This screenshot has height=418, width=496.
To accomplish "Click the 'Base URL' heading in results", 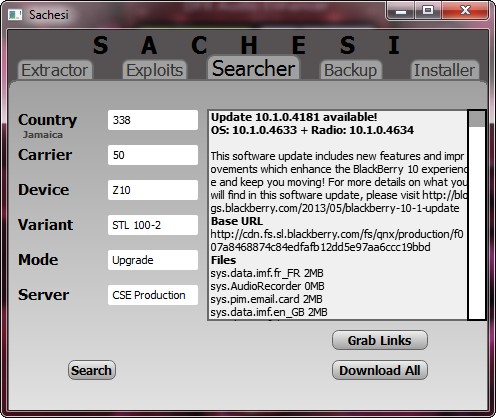I will pos(237,221).
